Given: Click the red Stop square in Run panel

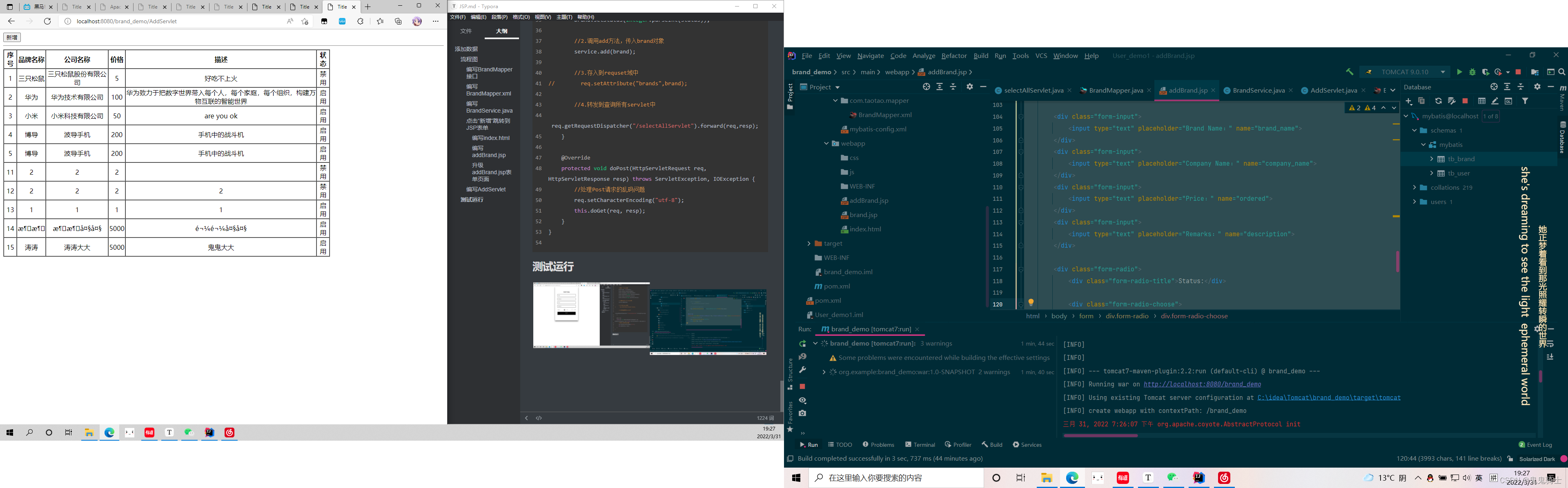Looking at the screenshot, I should coord(802,386).
